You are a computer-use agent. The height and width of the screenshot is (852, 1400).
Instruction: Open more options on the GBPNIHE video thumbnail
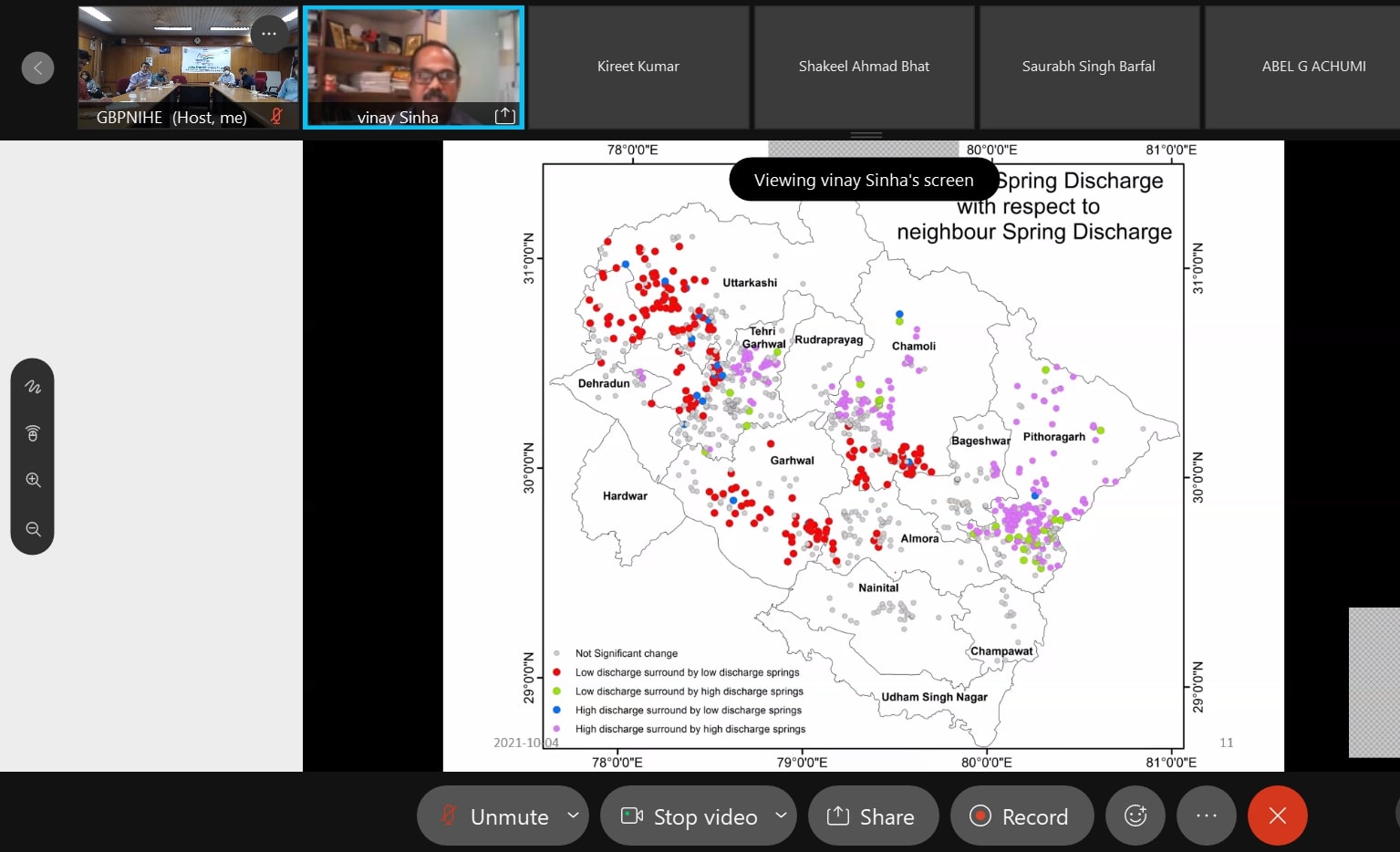[x=268, y=34]
